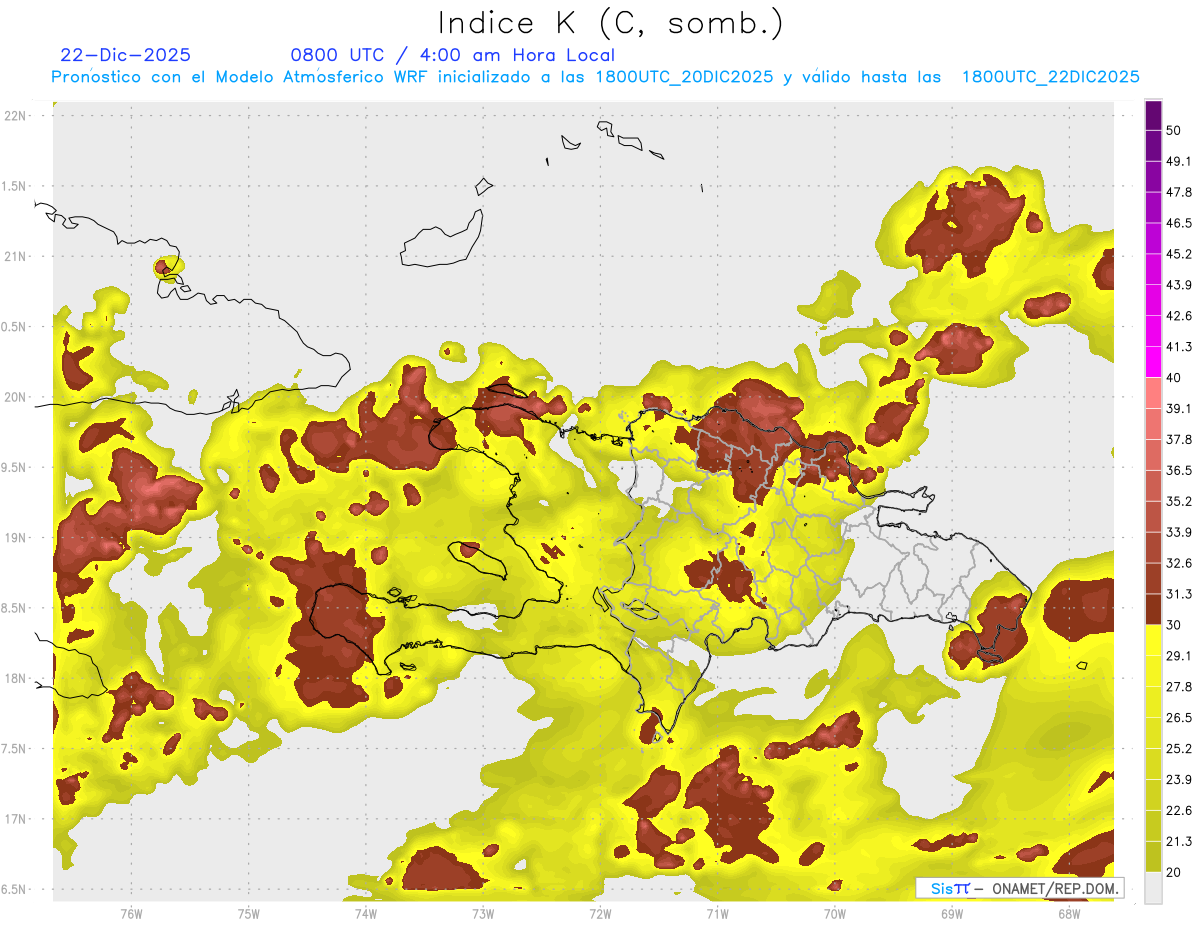Click the colorbar value '25.2'
Screen dimensions: 1200x927
1179,749
